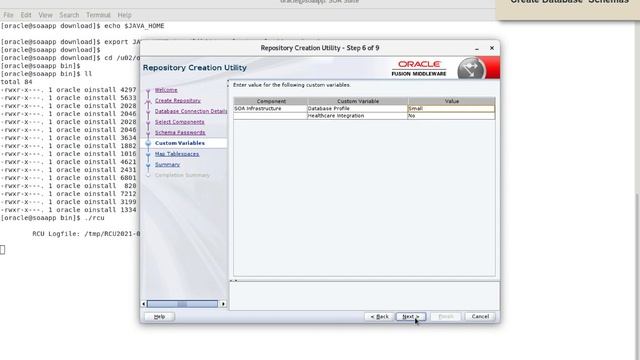Screen dimensions: 640x360
Task: Edit the Healthcare Integration value field
Action: click(x=451, y=116)
